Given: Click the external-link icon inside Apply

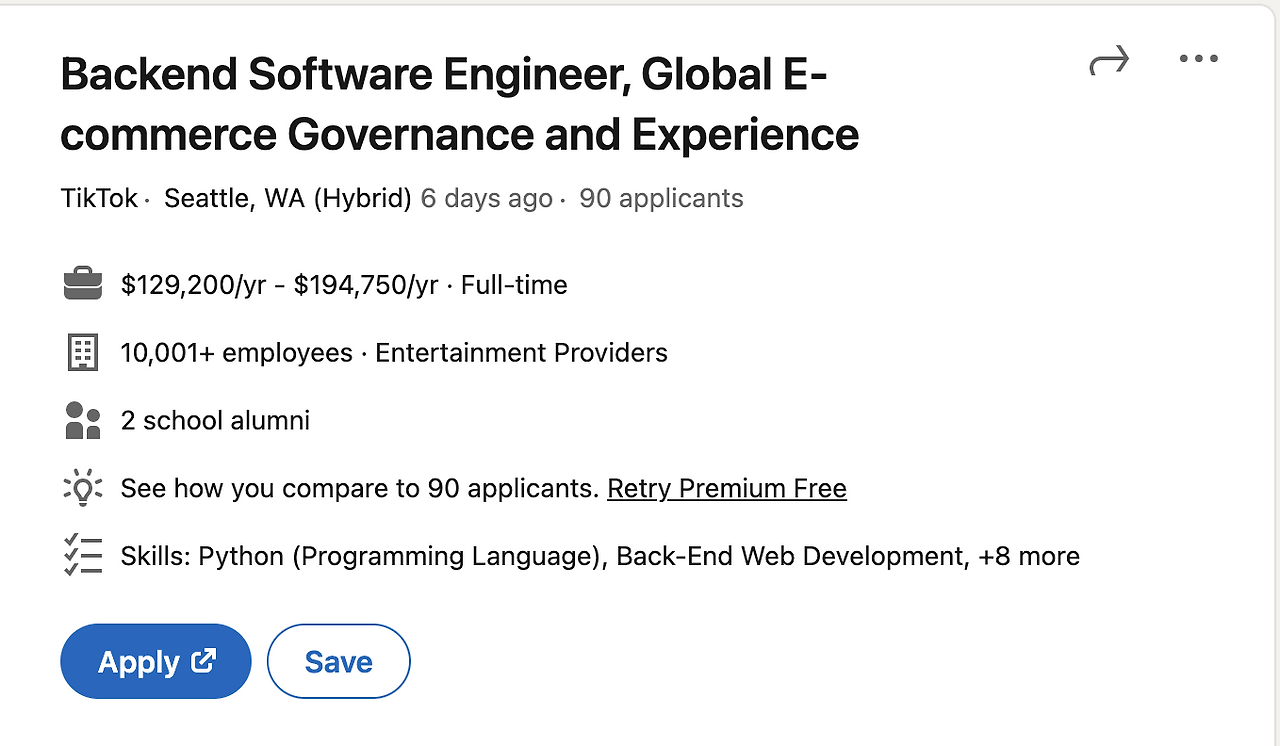Looking at the screenshot, I should pos(204,660).
